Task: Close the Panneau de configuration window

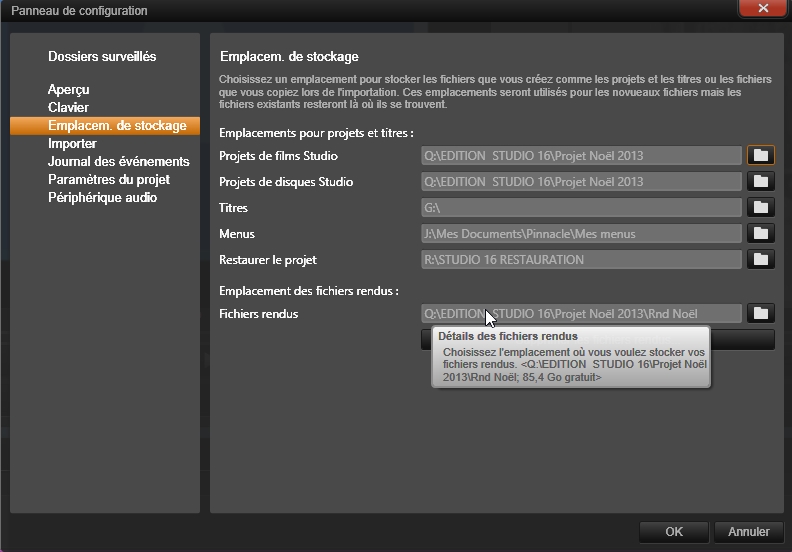Action: coord(763,9)
